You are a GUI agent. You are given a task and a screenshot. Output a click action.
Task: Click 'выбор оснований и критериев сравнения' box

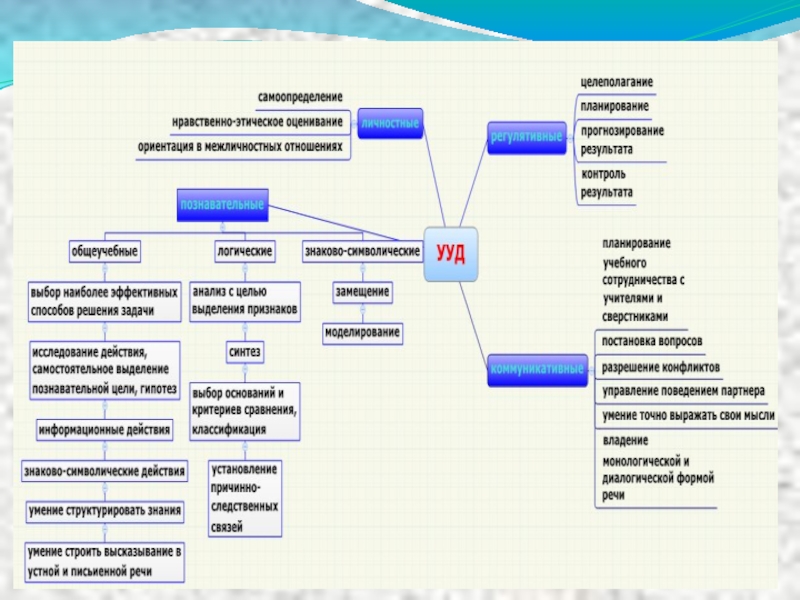[245, 412]
